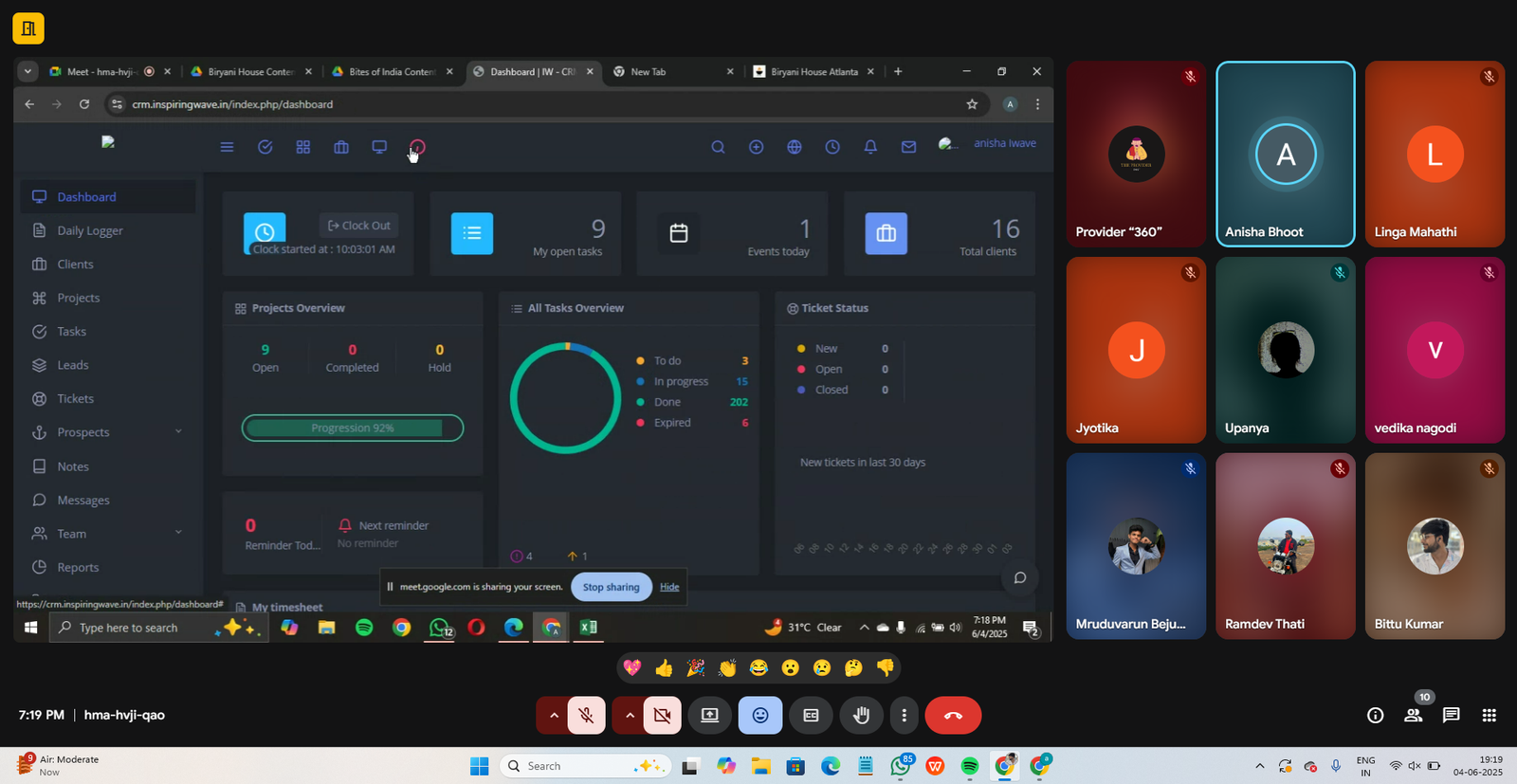
Task: Turn on the Meet camera
Action: tap(662, 716)
